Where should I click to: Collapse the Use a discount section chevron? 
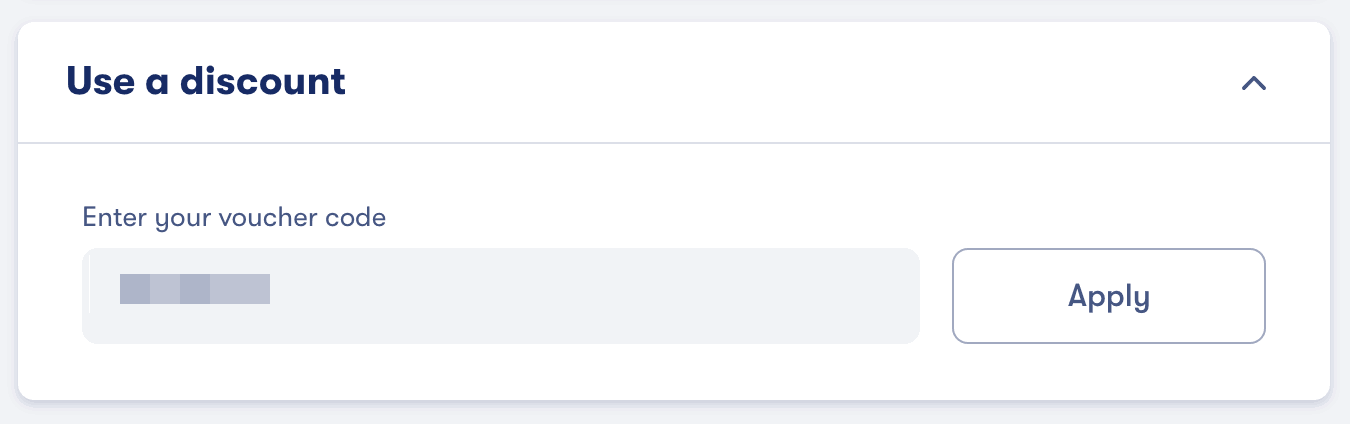coord(1253,84)
